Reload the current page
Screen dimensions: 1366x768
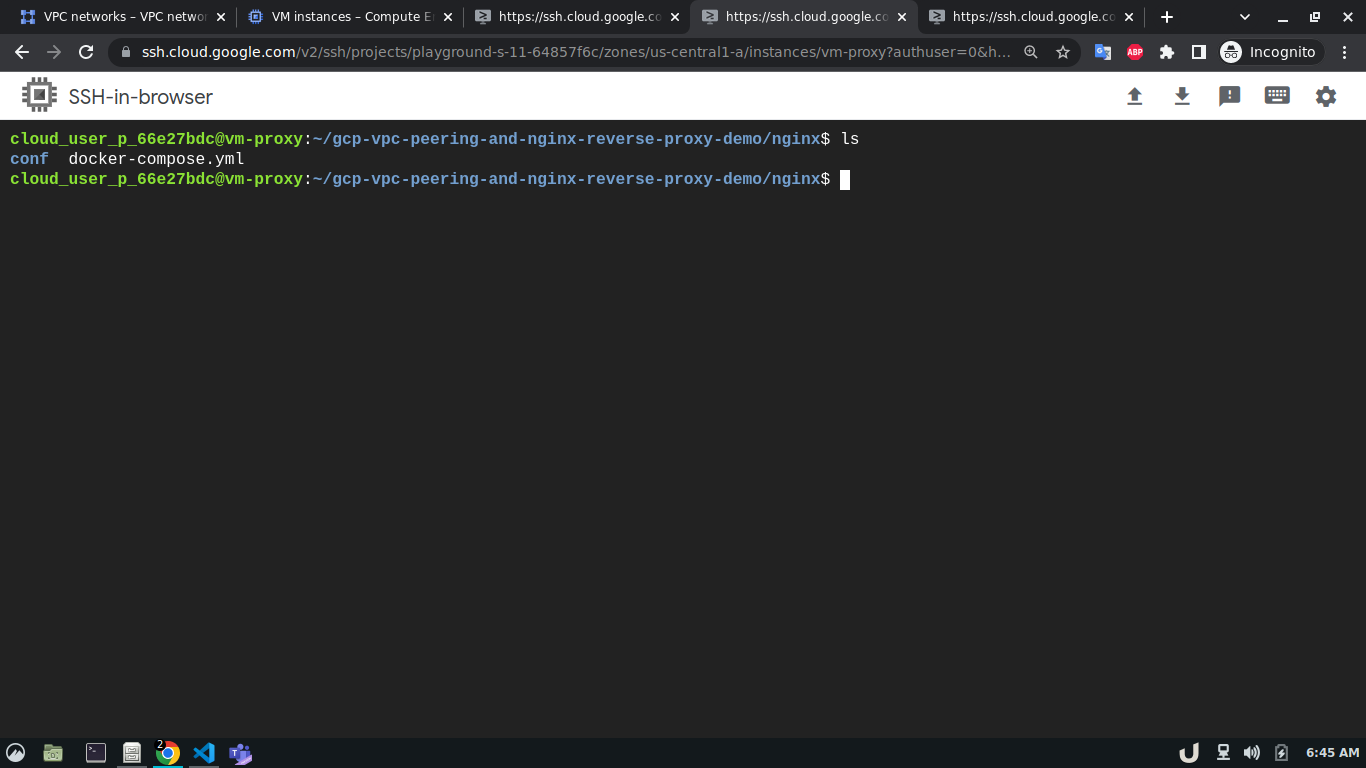pos(86,52)
